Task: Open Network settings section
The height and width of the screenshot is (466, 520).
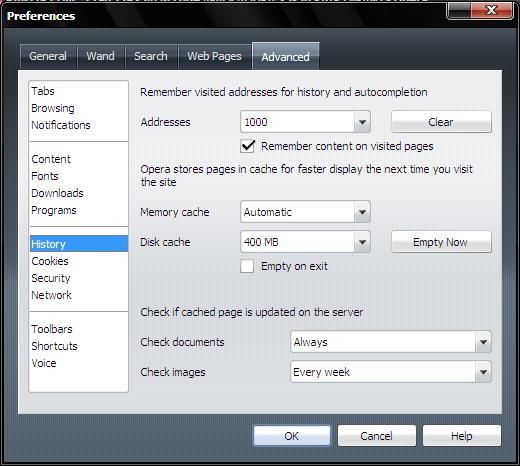Action: (79, 295)
